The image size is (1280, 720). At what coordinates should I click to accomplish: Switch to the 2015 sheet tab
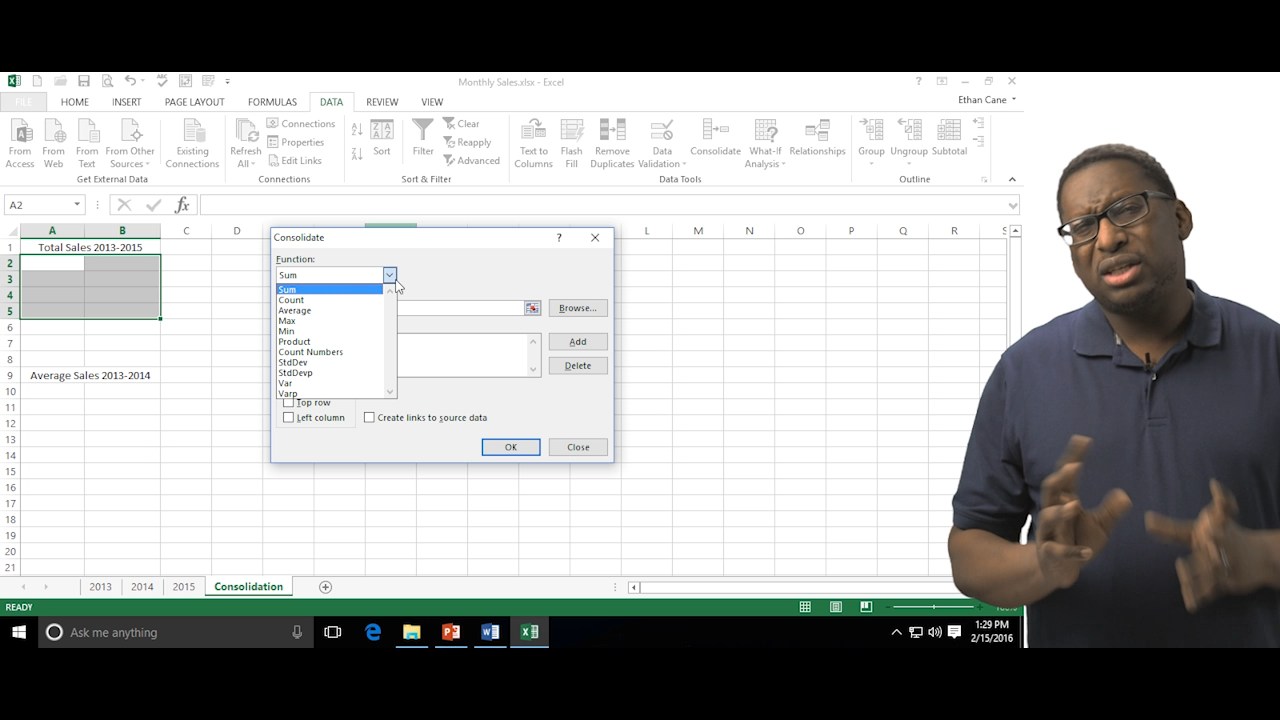point(184,587)
